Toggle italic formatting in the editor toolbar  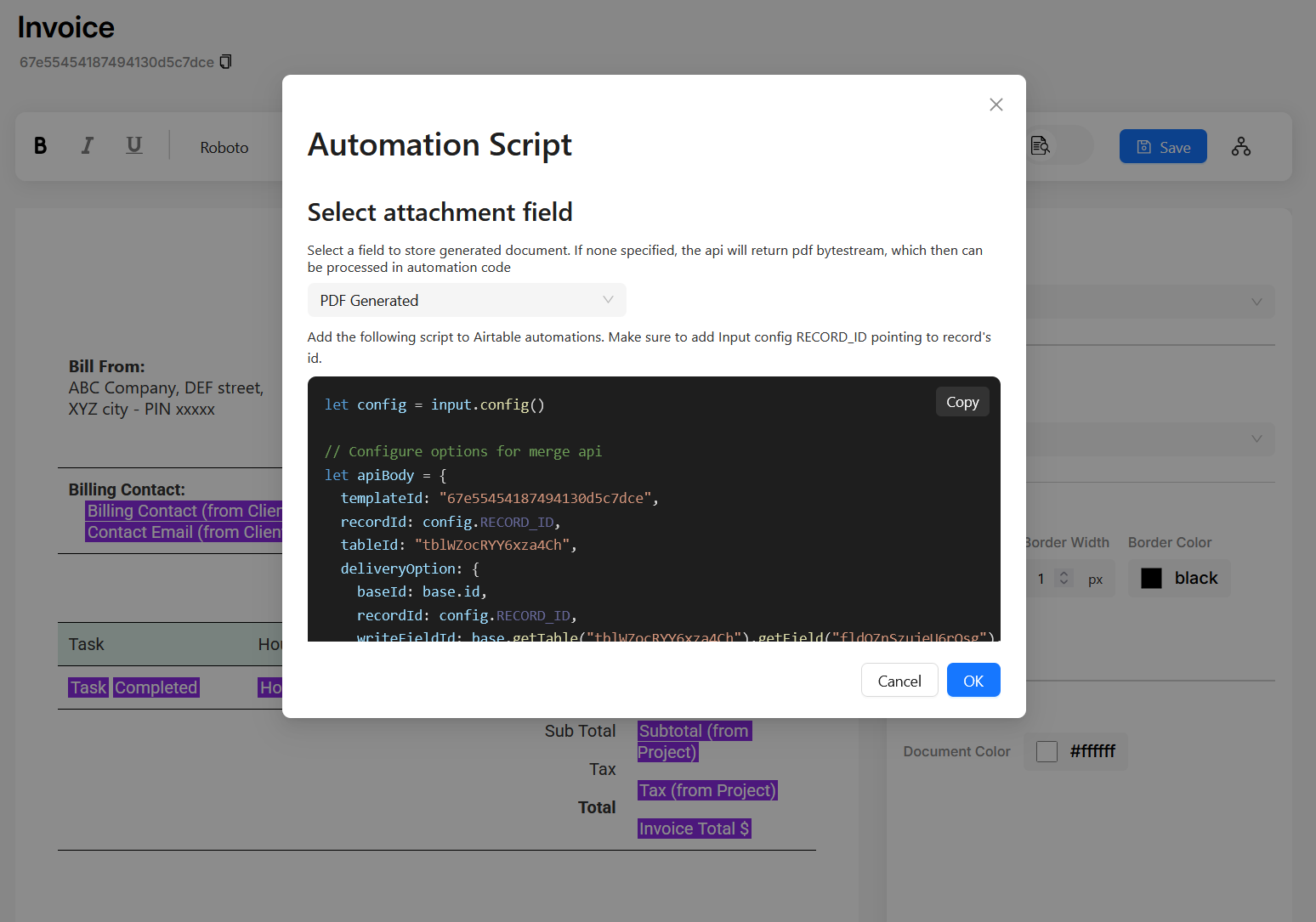[87, 146]
